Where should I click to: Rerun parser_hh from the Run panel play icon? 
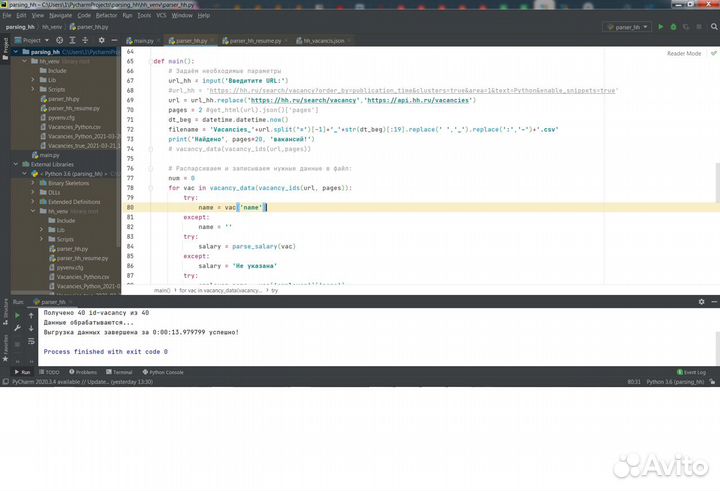click(17, 316)
